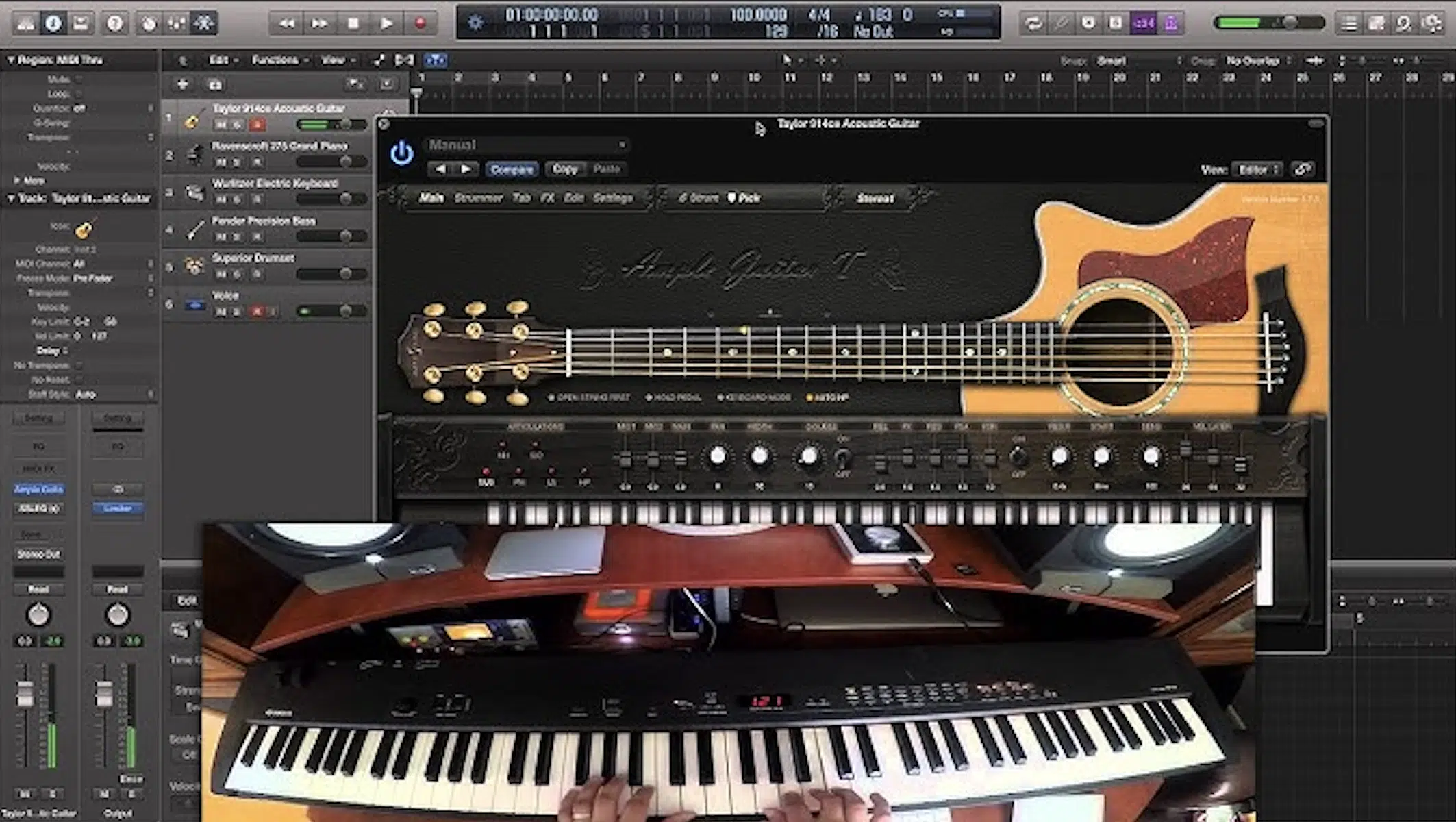
Task: Open the Snap Smart dropdown
Action: [x=1139, y=60]
